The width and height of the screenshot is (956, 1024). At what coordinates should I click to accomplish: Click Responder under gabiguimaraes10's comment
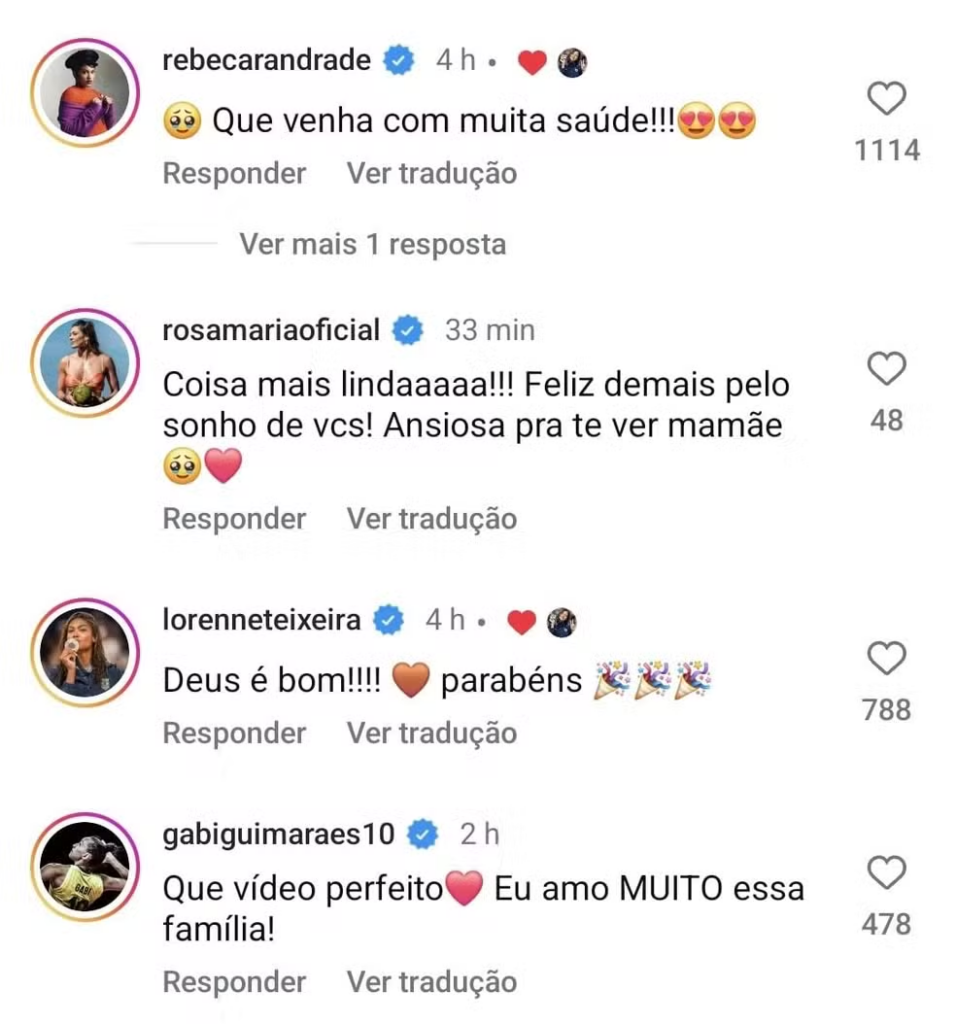click(234, 982)
